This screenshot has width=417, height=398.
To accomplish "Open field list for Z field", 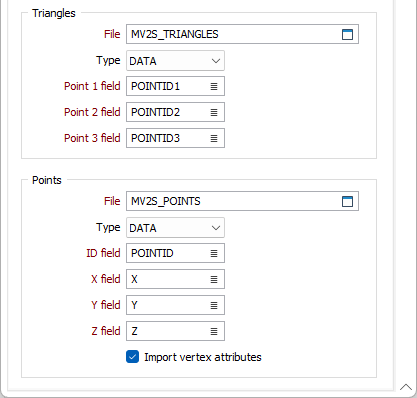I will (x=214, y=331).
